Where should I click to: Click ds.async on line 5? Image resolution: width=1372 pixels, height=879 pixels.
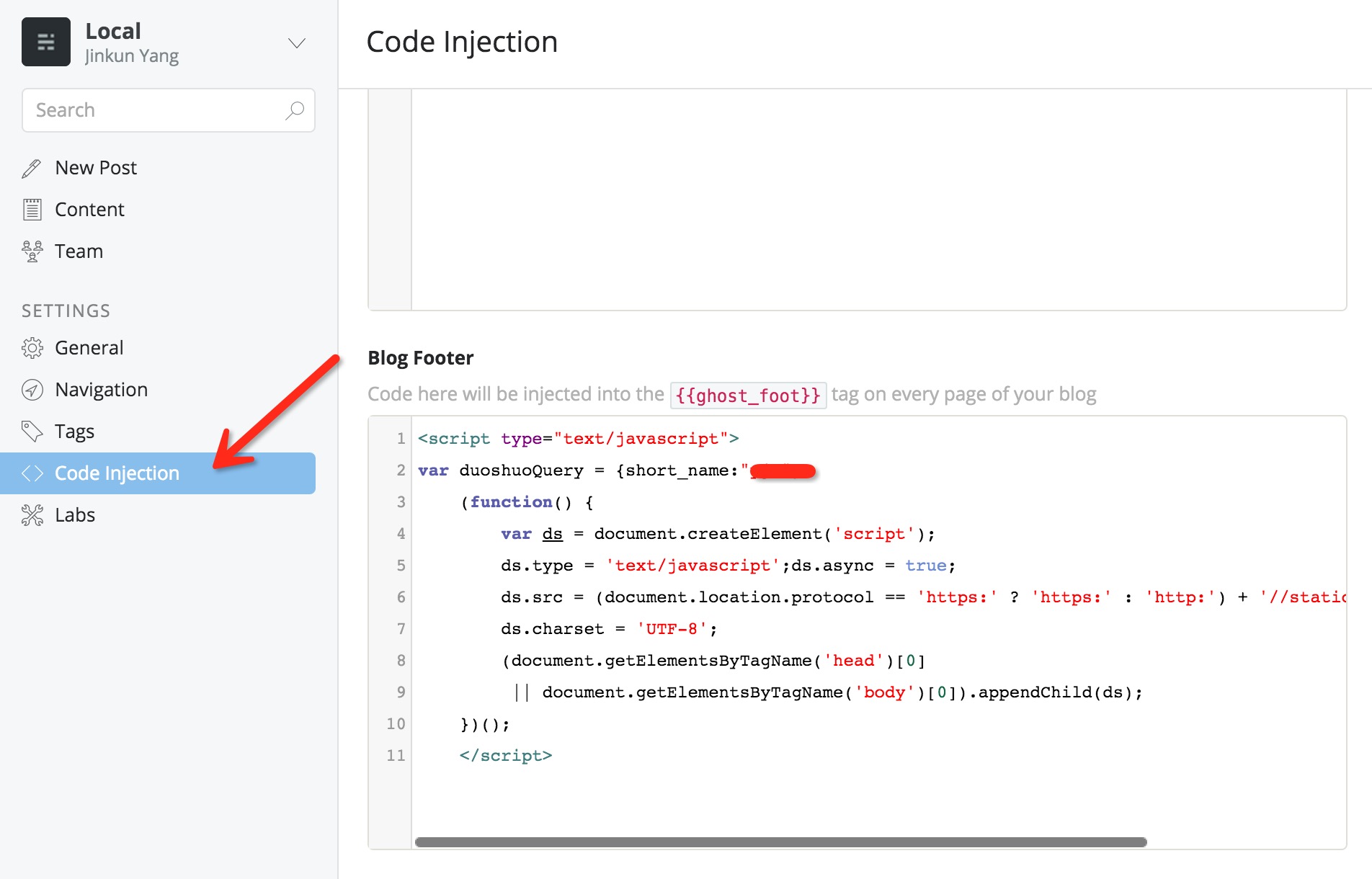[x=832, y=566]
